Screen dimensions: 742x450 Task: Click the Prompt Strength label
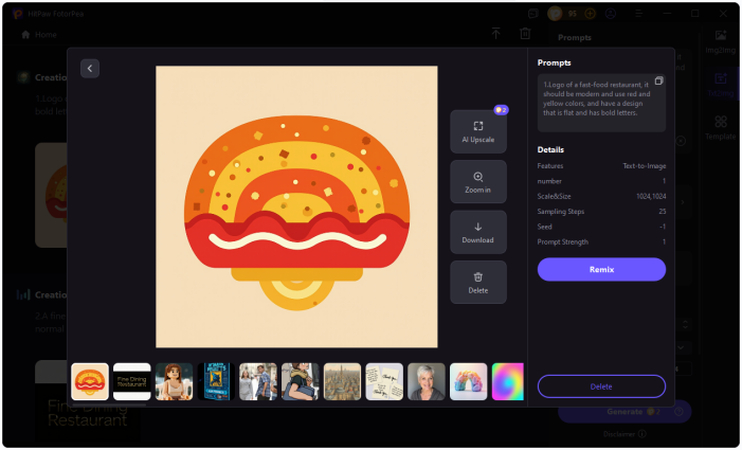tap(563, 242)
